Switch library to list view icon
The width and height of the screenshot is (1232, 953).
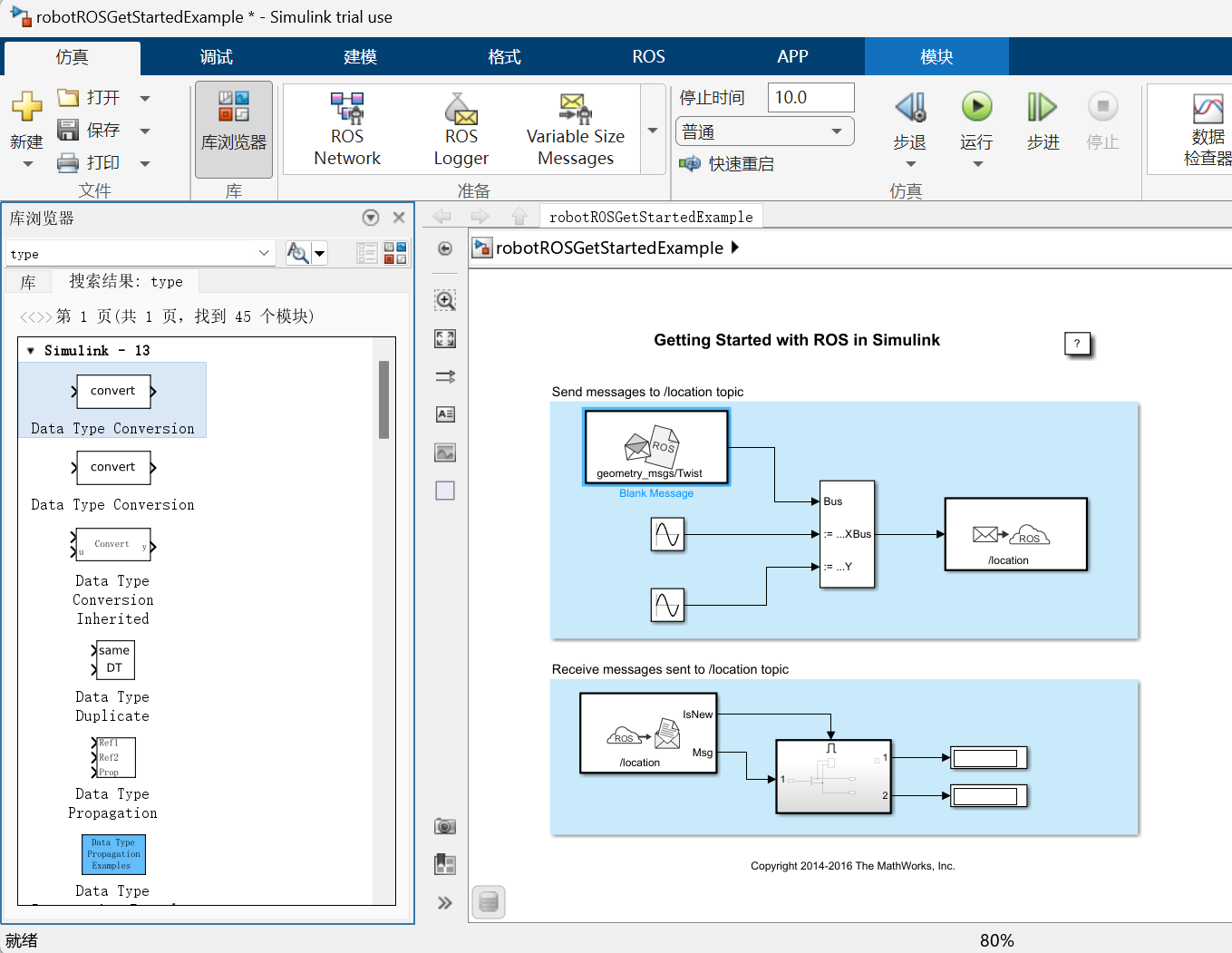(367, 253)
